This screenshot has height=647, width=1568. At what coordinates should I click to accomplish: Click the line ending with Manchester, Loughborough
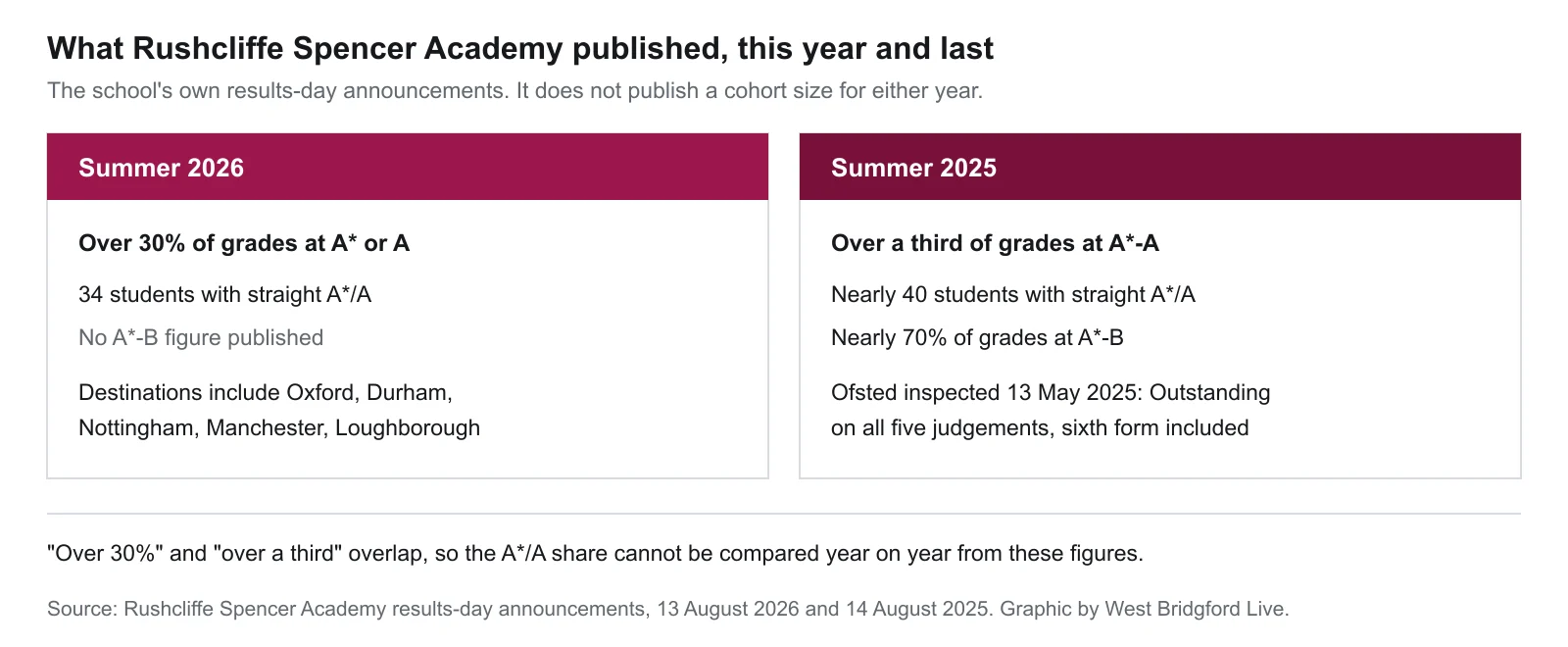point(279,427)
